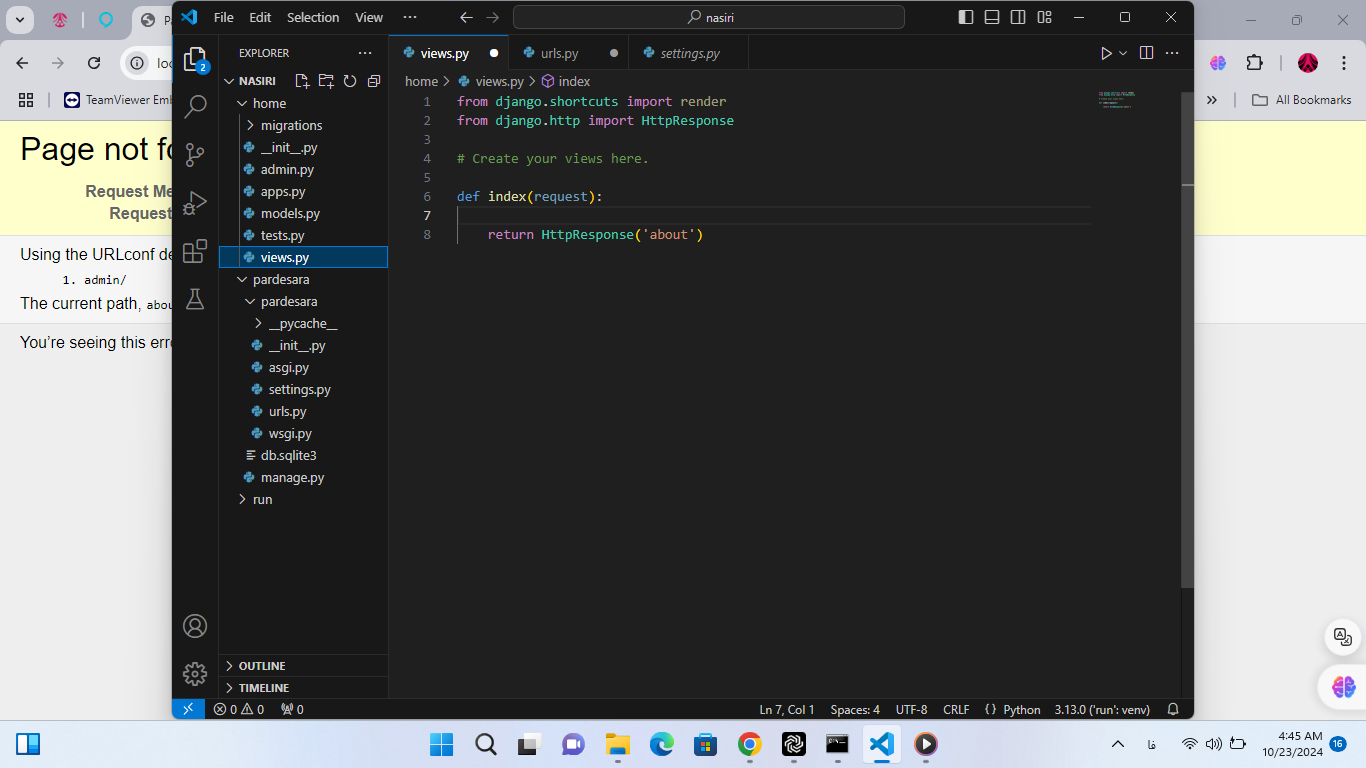
Task: Click the home breadcrumb segment
Action: [421, 81]
